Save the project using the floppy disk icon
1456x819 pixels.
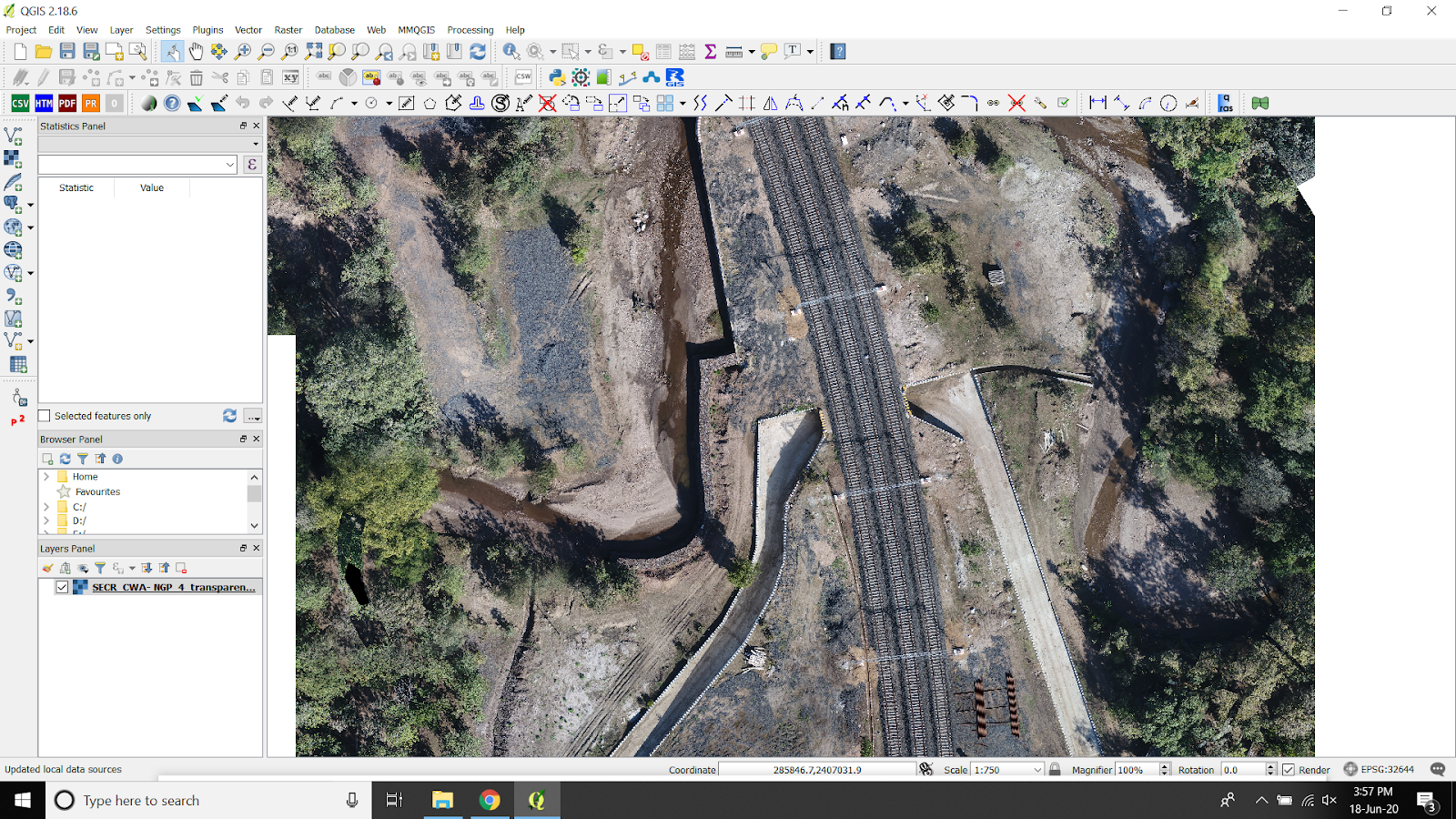click(67, 52)
